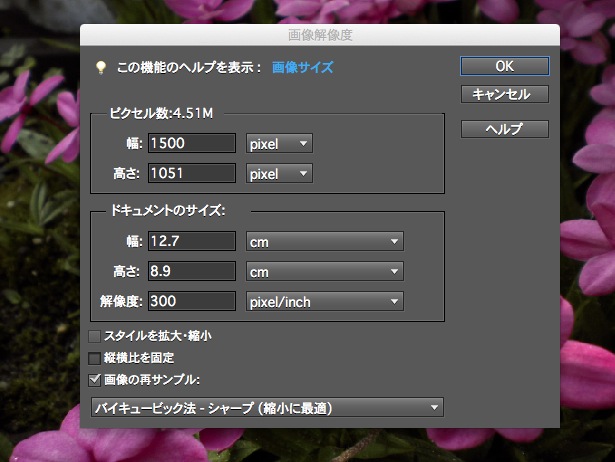This screenshot has height=462, width=615.
Task: Click the lightbulb help tip icon
Action: pos(99,67)
